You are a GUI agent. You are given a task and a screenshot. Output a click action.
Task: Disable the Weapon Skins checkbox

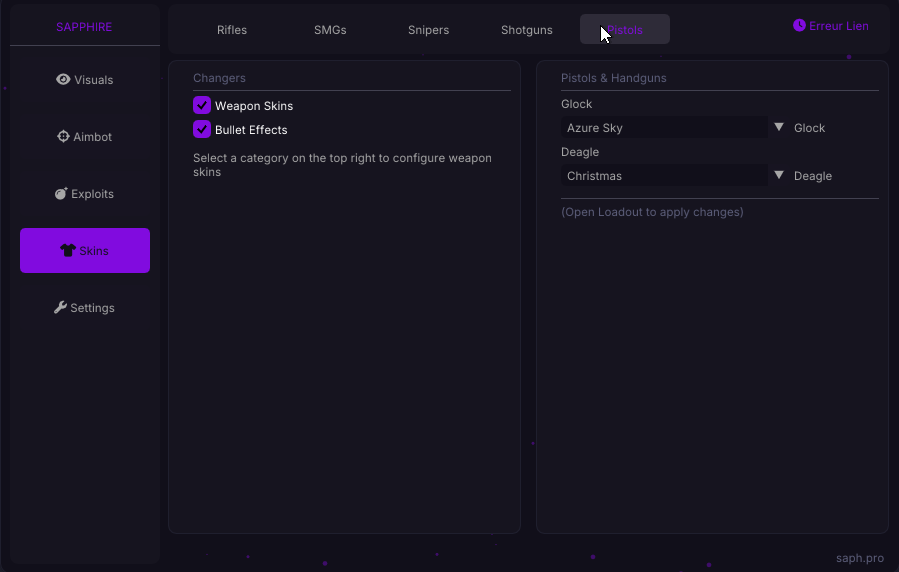point(202,105)
